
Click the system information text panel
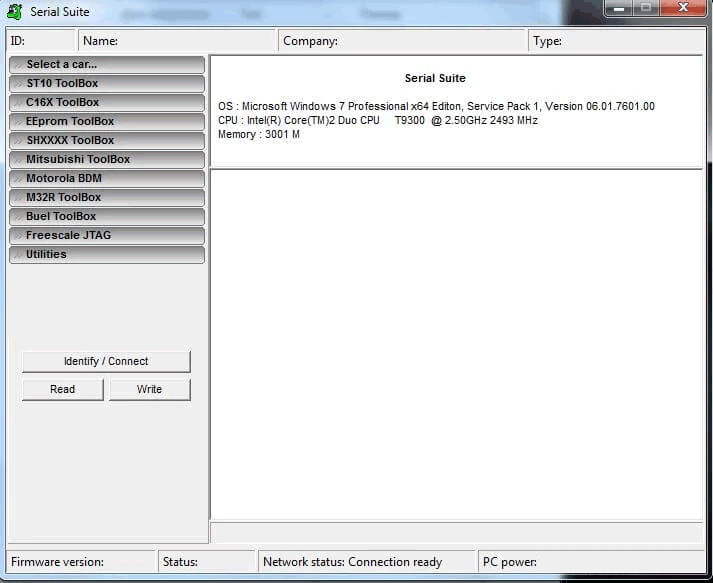point(456,111)
